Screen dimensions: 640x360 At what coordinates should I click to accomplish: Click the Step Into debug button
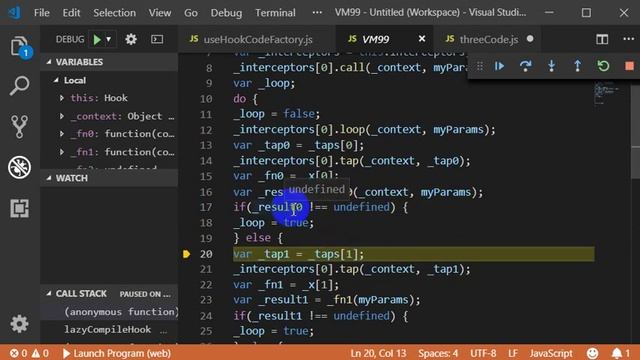(551, 66)
